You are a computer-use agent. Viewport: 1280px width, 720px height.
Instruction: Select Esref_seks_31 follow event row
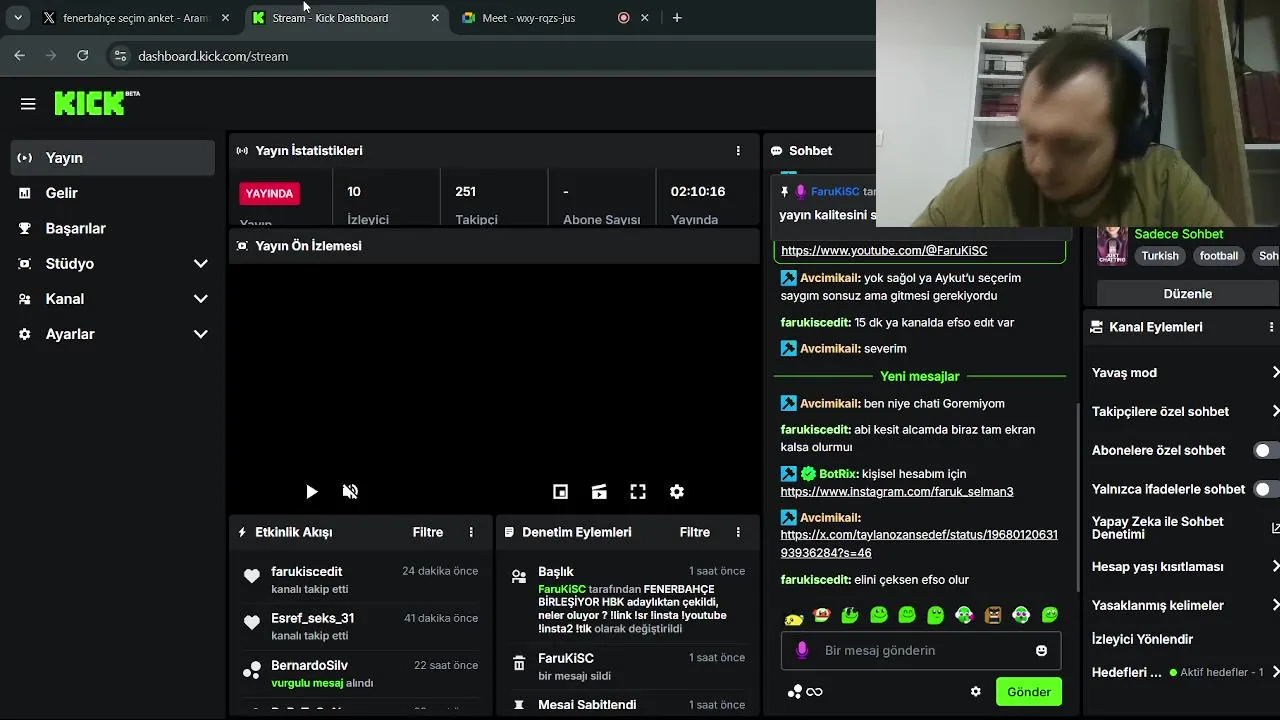coord(361,626)
